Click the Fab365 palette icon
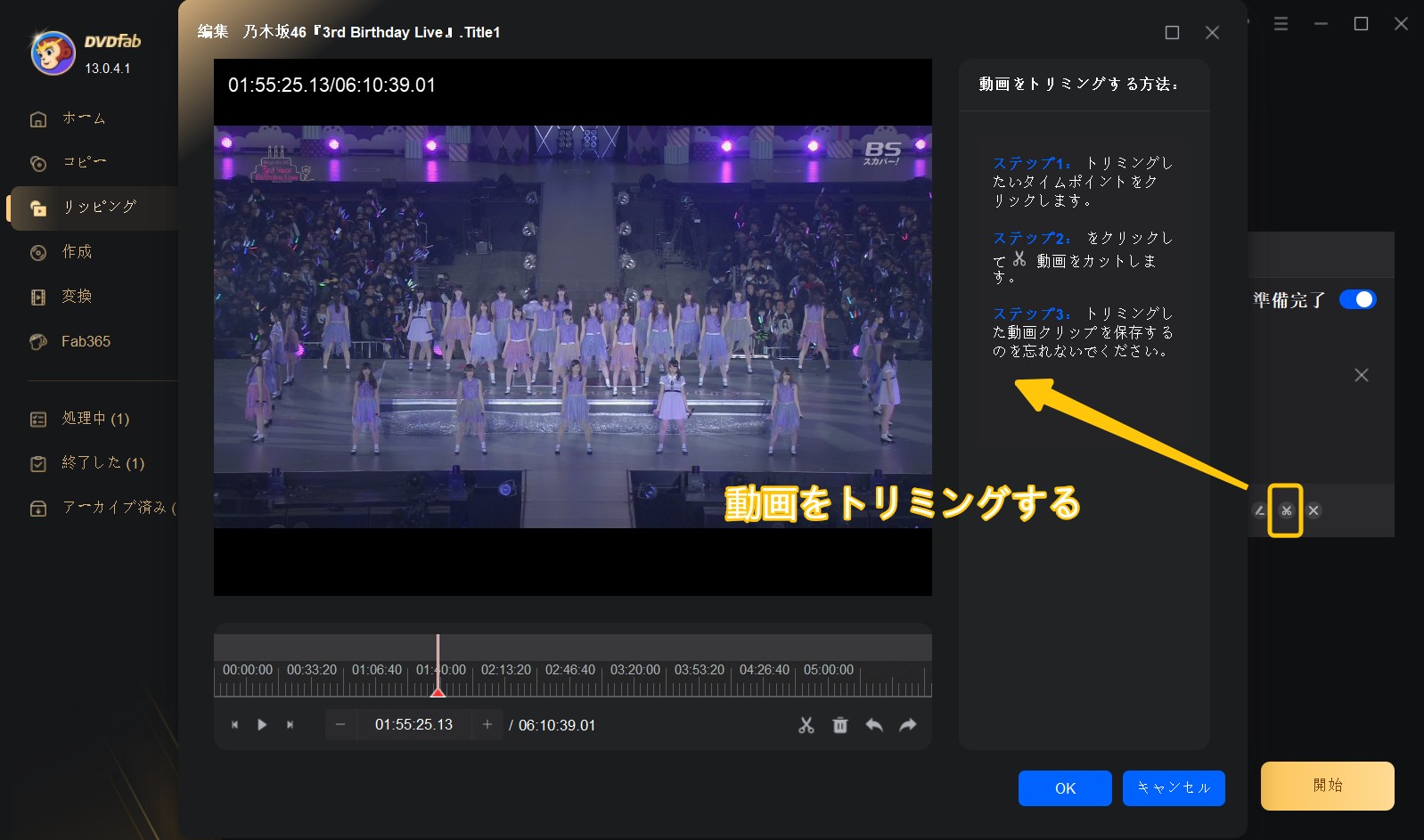This screenshot has width=1424, height=840. click(38, 342)
